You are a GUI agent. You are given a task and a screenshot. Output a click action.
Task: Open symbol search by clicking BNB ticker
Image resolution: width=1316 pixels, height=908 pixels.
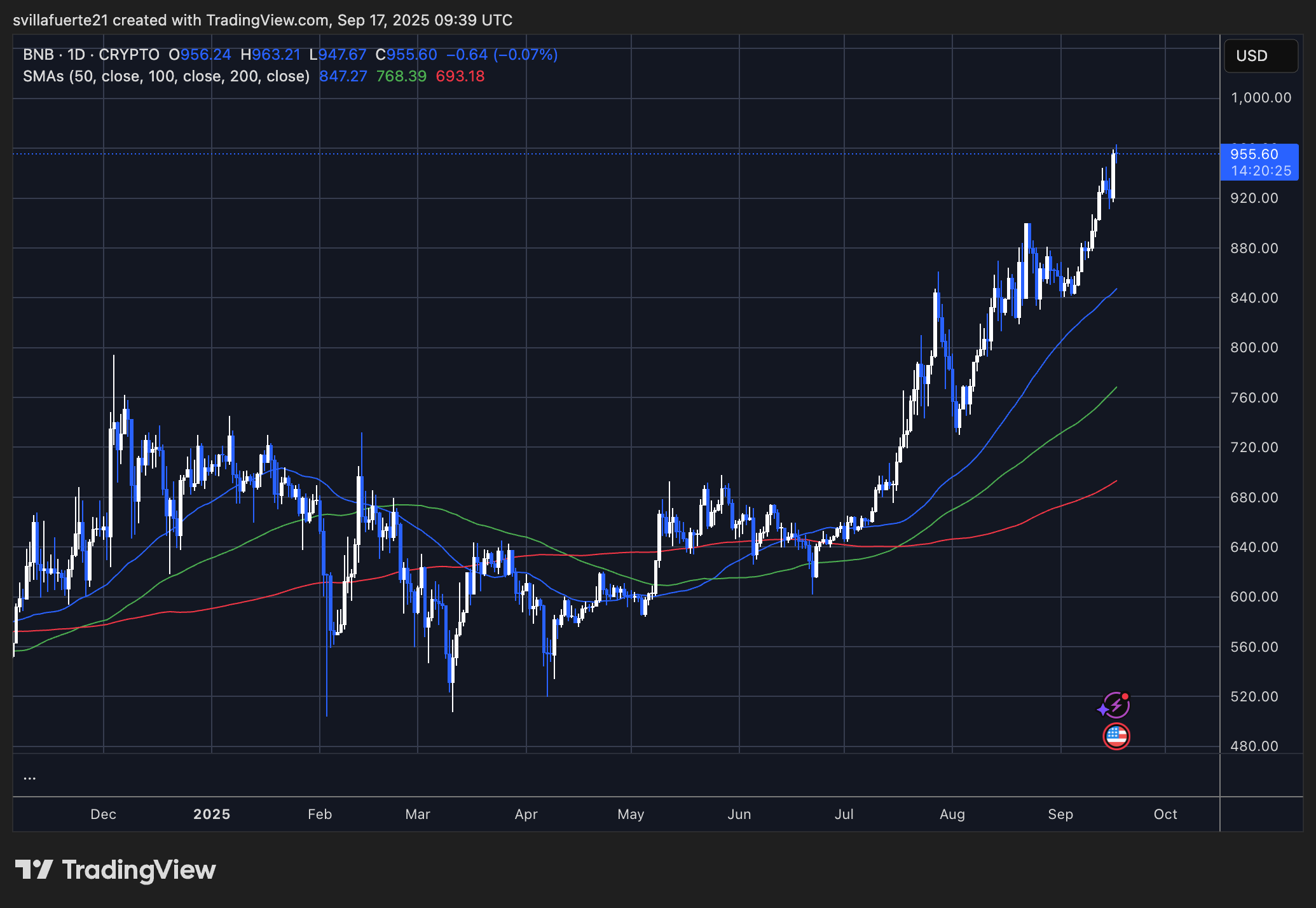click(x=39, y=55)
